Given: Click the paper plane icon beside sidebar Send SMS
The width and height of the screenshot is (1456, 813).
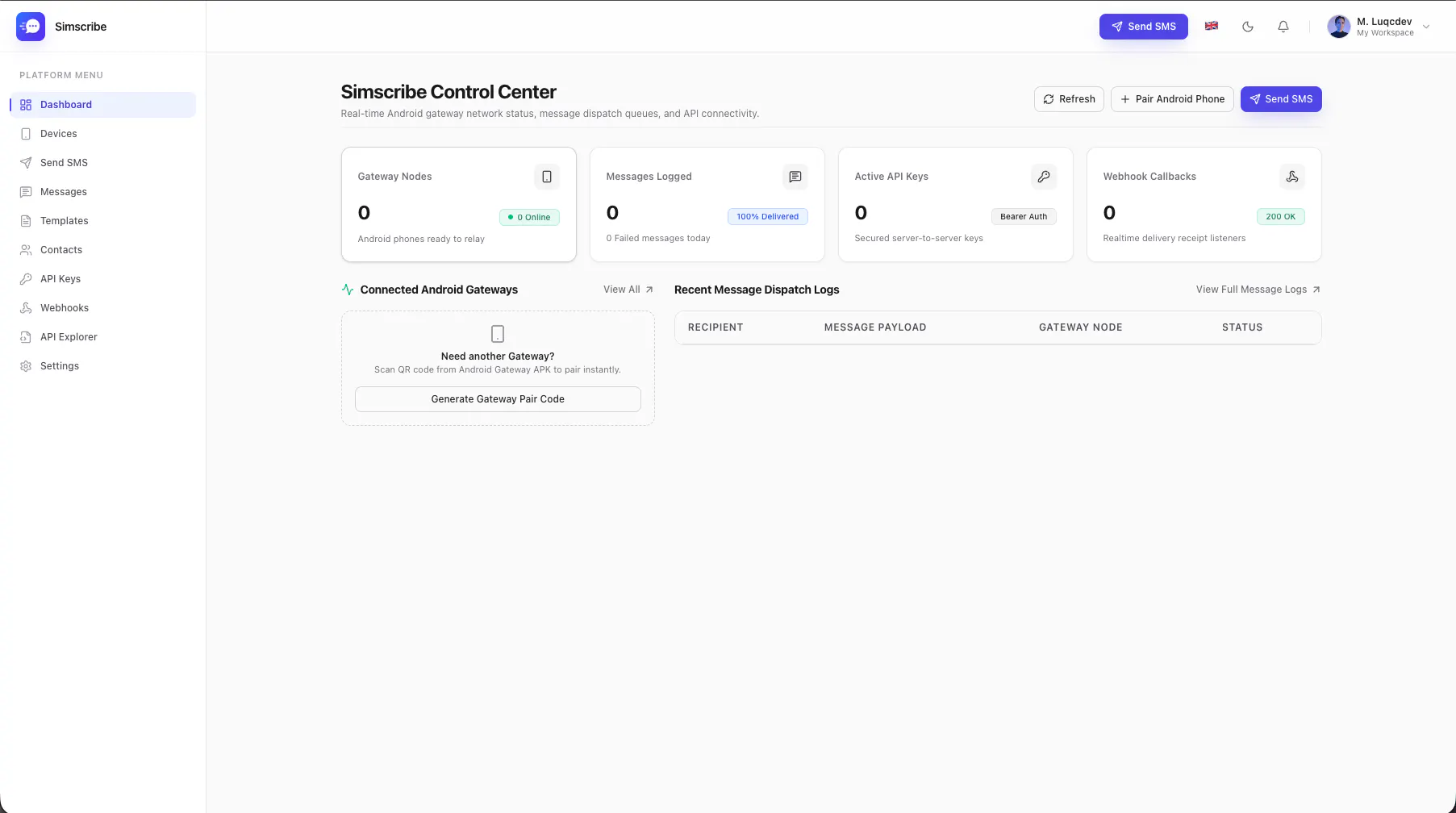Looking at the screenshot, I should tap(26, 163).
